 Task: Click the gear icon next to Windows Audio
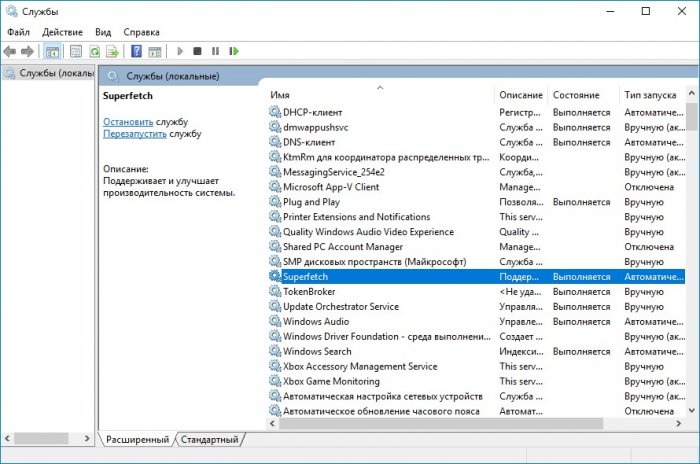(275, 321)
